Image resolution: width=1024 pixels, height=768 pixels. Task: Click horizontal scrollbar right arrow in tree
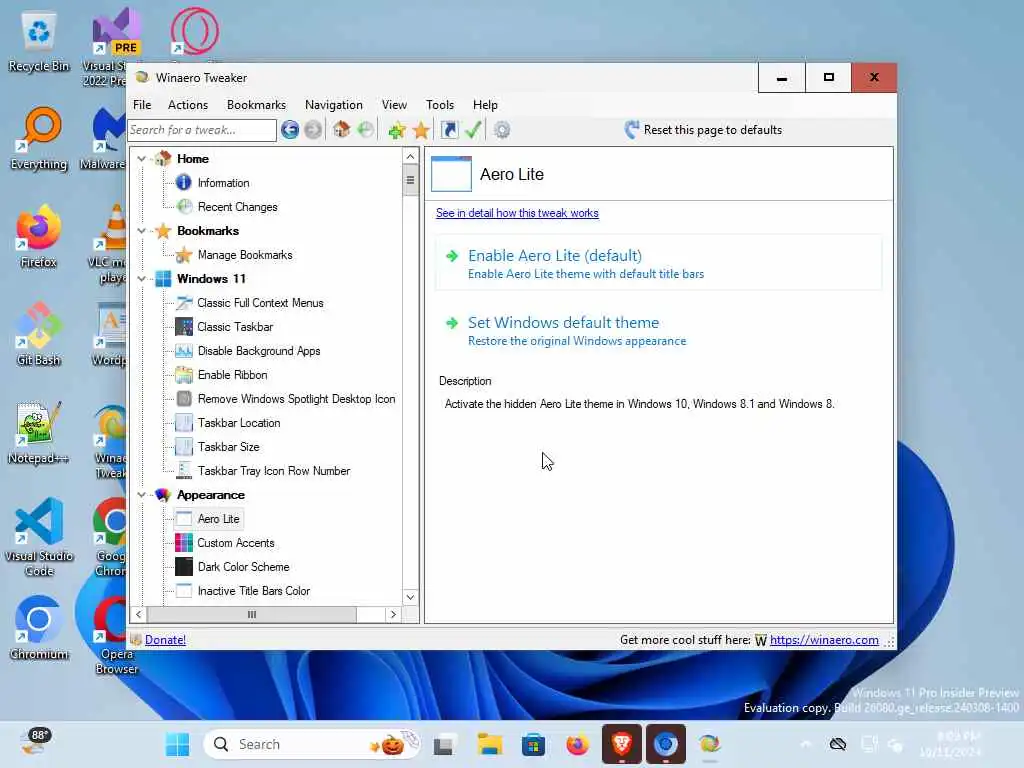coord(392,615)
